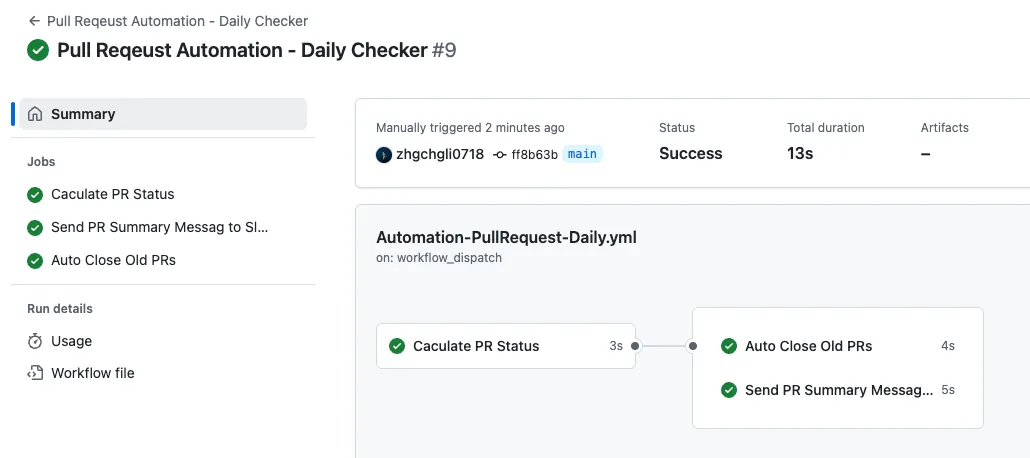Click the stopwatch icon next to Usage

point(35,341)
